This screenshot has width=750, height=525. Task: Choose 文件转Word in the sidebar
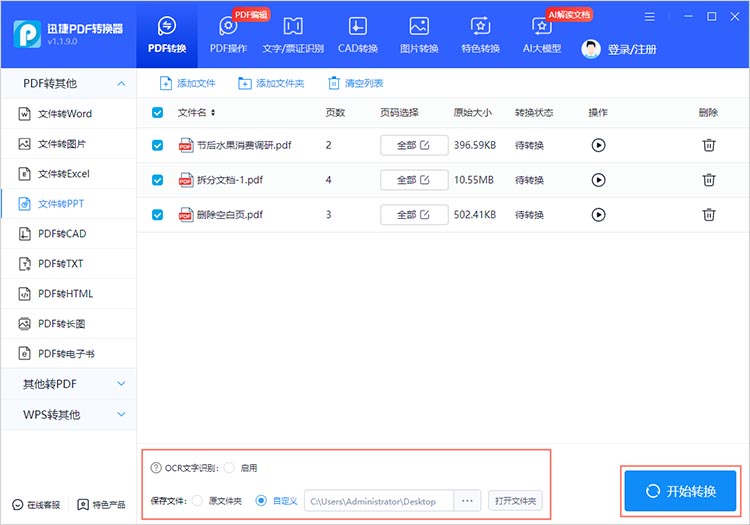point(65,114)
